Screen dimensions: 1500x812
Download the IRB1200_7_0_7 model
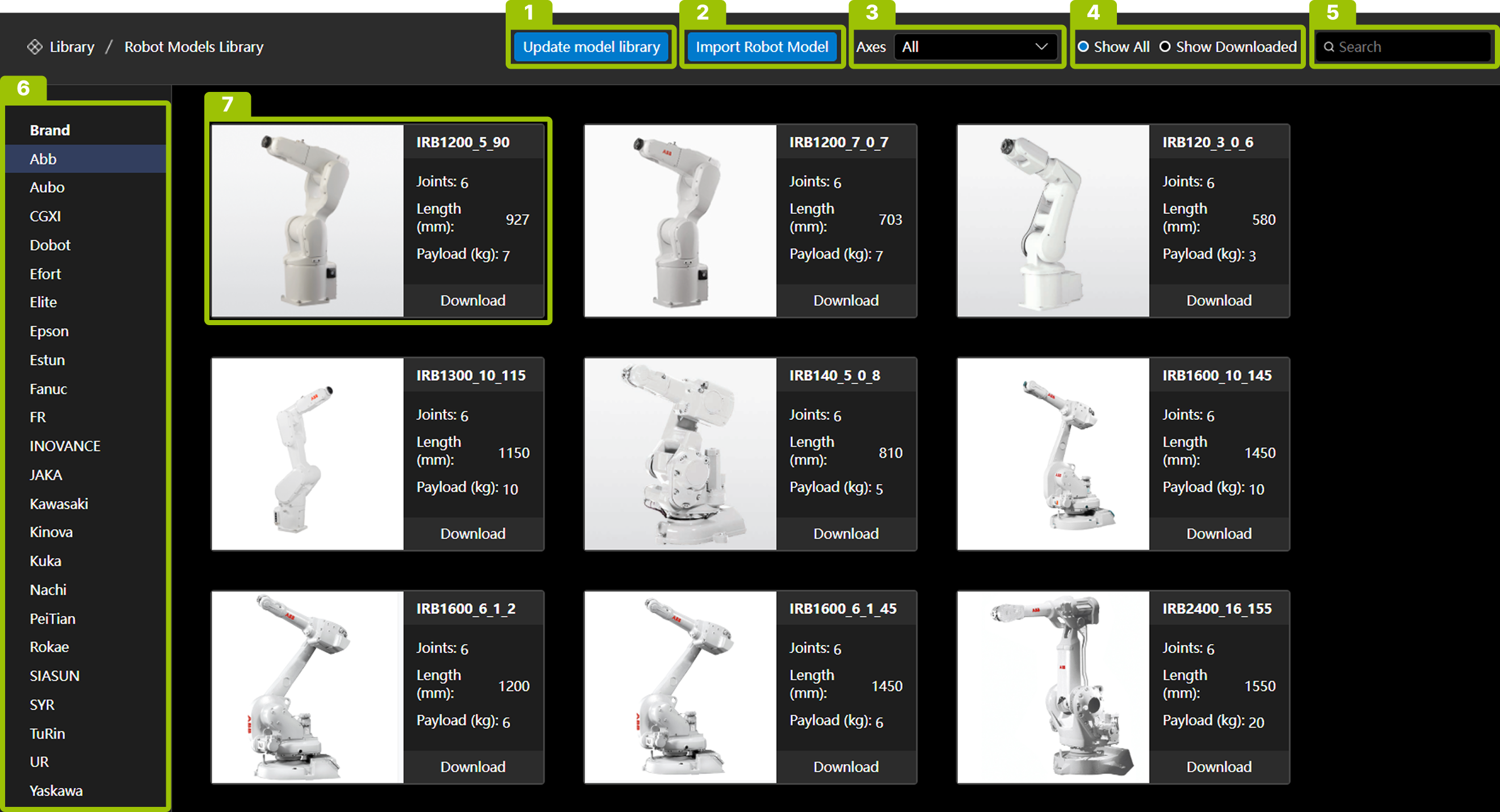(846, 300)
